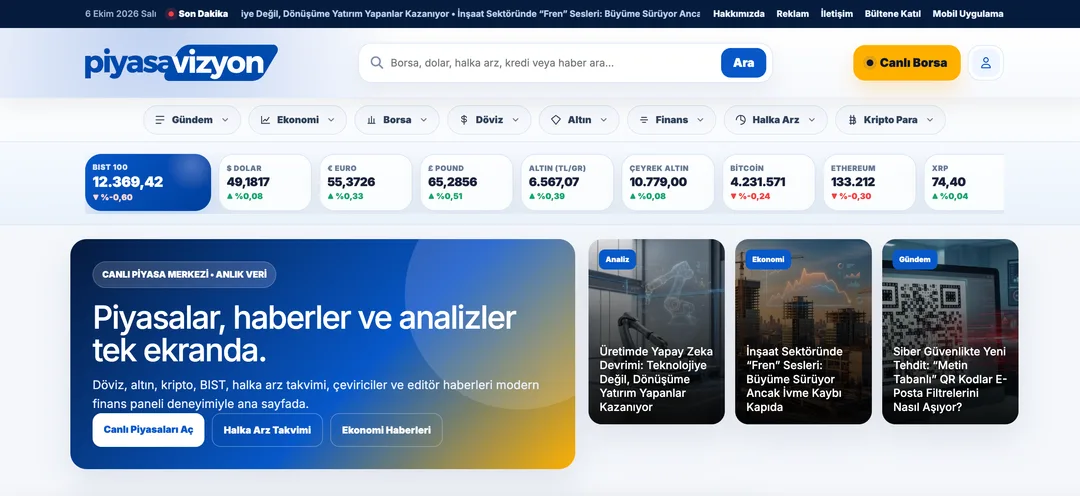Click the Son Dakika label
This screenshot has height=496, width=1080.
click(203, 14)
